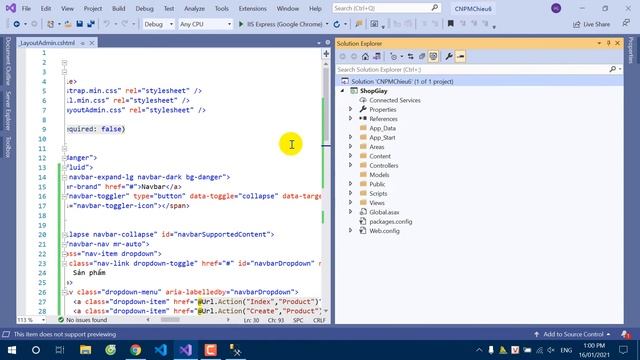Viewport: 640px width, 360px height.
Task: Expand the Areas folder
Action: [x=350, y=147]
